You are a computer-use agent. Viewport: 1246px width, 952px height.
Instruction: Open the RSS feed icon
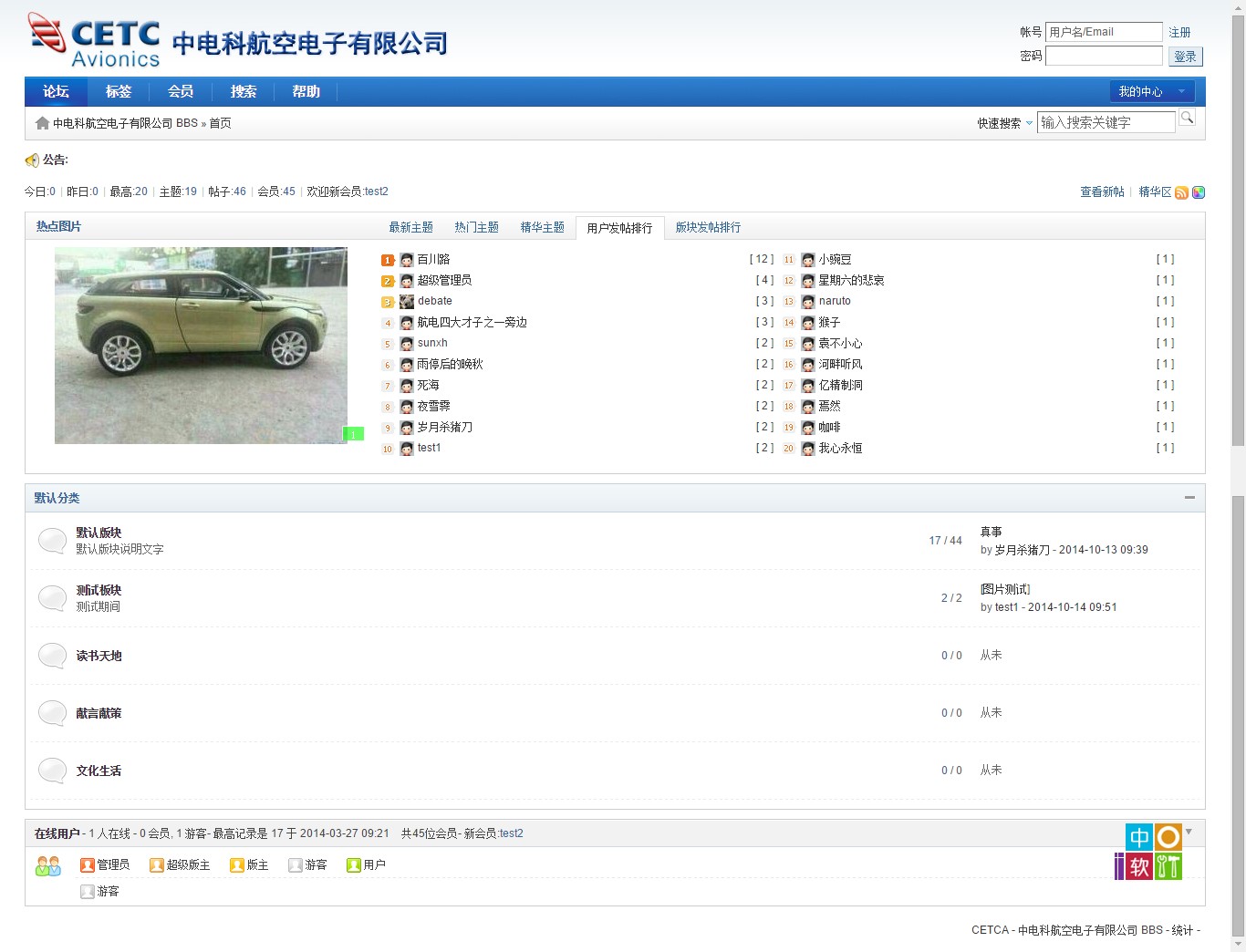click(x=1181, y=192)
